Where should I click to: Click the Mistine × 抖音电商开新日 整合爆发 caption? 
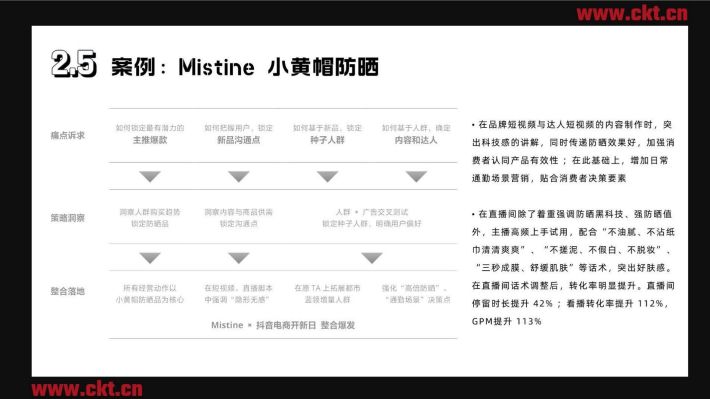pos(283,325)
